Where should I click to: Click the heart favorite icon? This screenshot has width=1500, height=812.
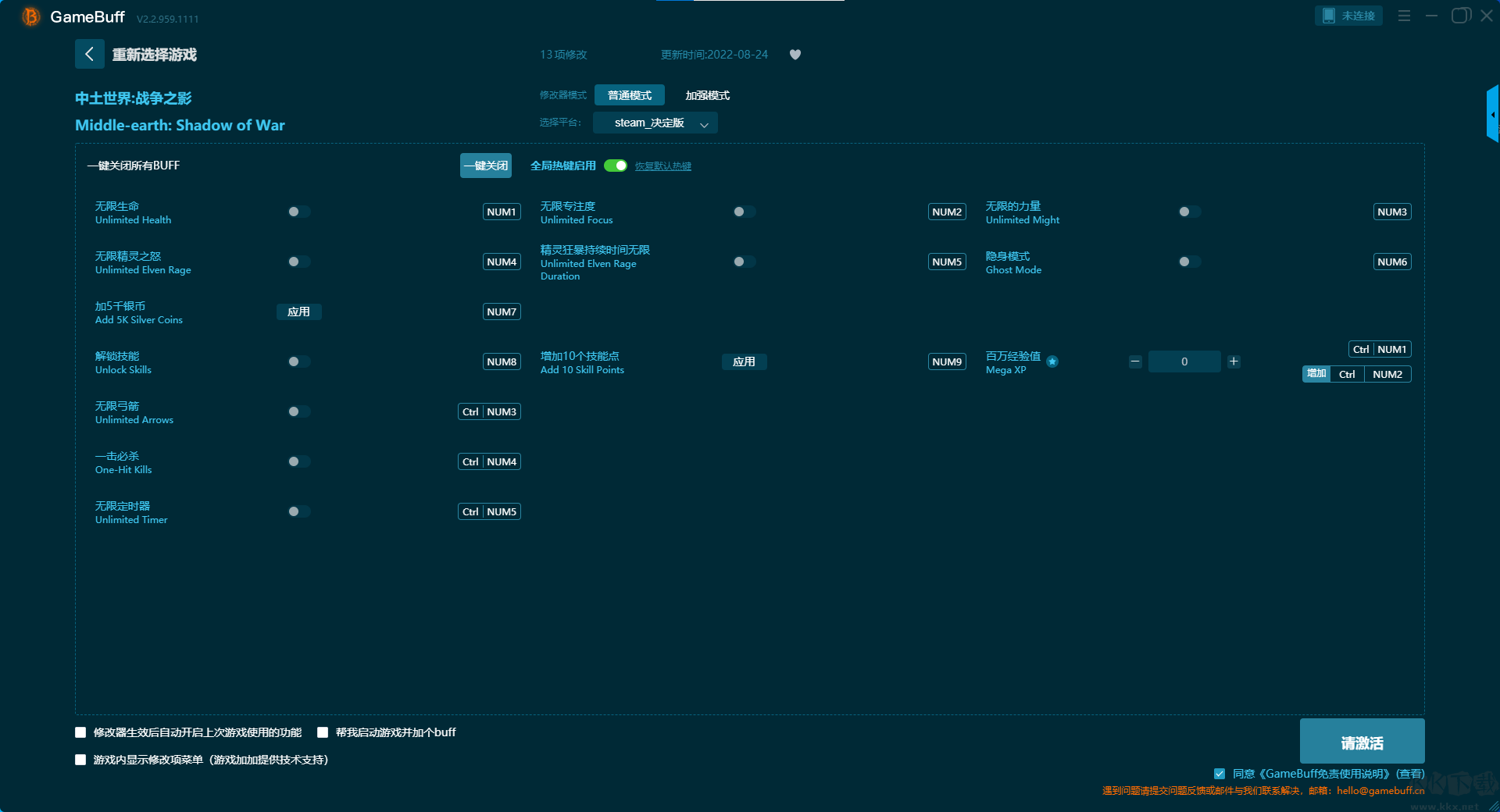point(795,55)
